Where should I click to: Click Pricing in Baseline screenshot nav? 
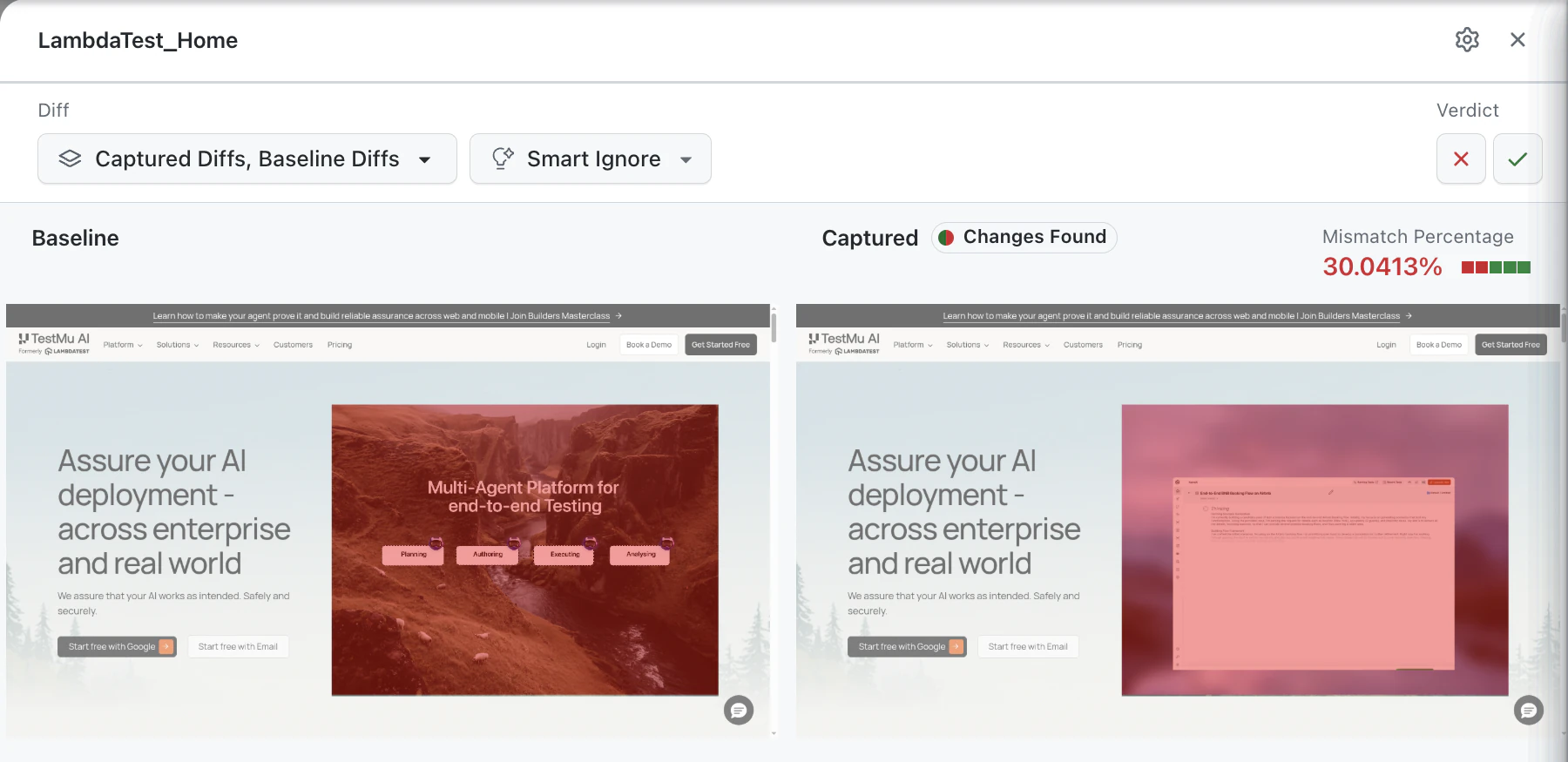coord(340,345)
